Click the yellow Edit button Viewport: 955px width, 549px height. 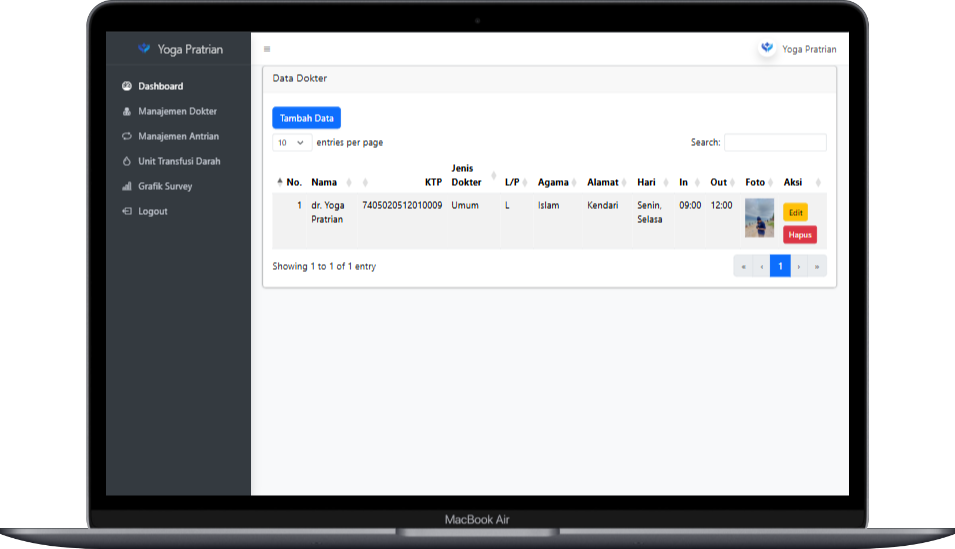pos(795,212)
